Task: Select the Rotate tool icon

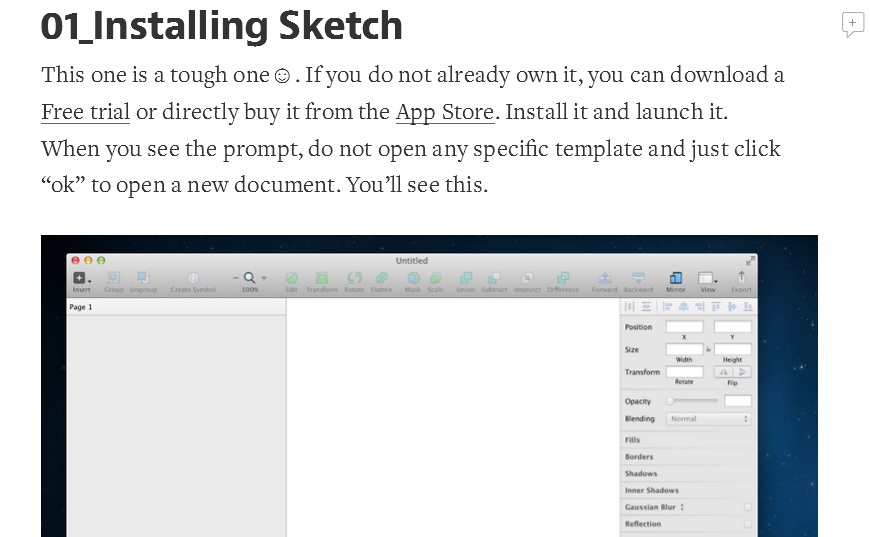Action: [x=354, y=278]
